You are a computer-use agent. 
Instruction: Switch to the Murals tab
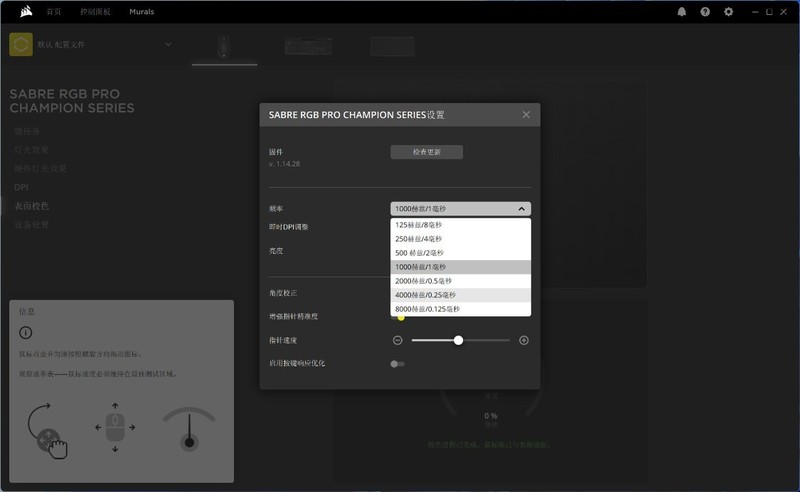141,11
